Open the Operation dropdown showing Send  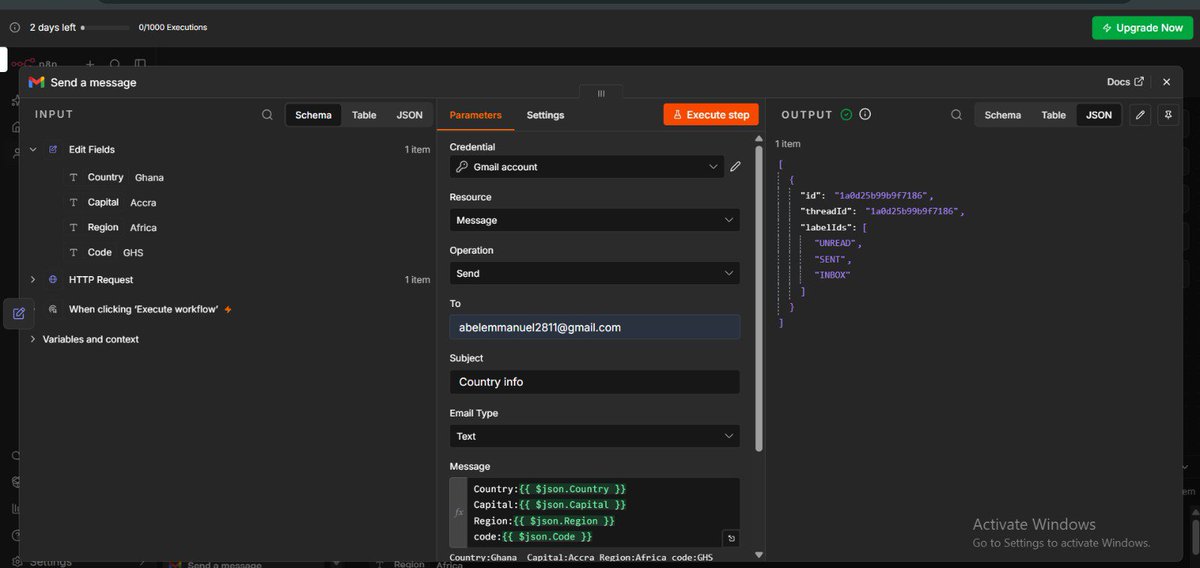tap(595, 273)
